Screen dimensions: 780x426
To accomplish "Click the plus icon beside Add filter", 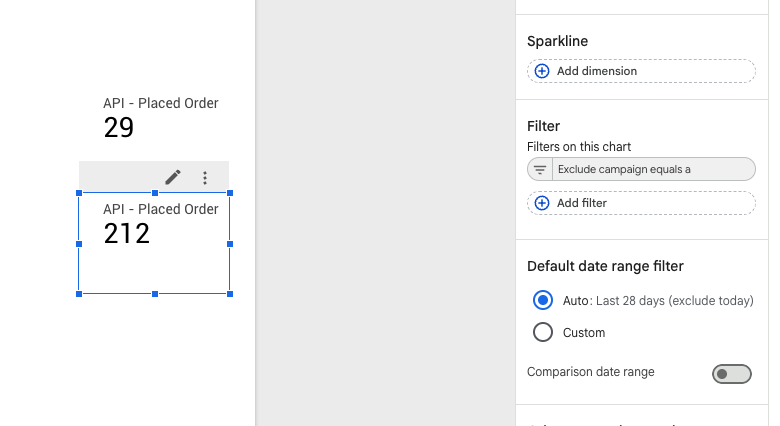I will pos(542,203).
